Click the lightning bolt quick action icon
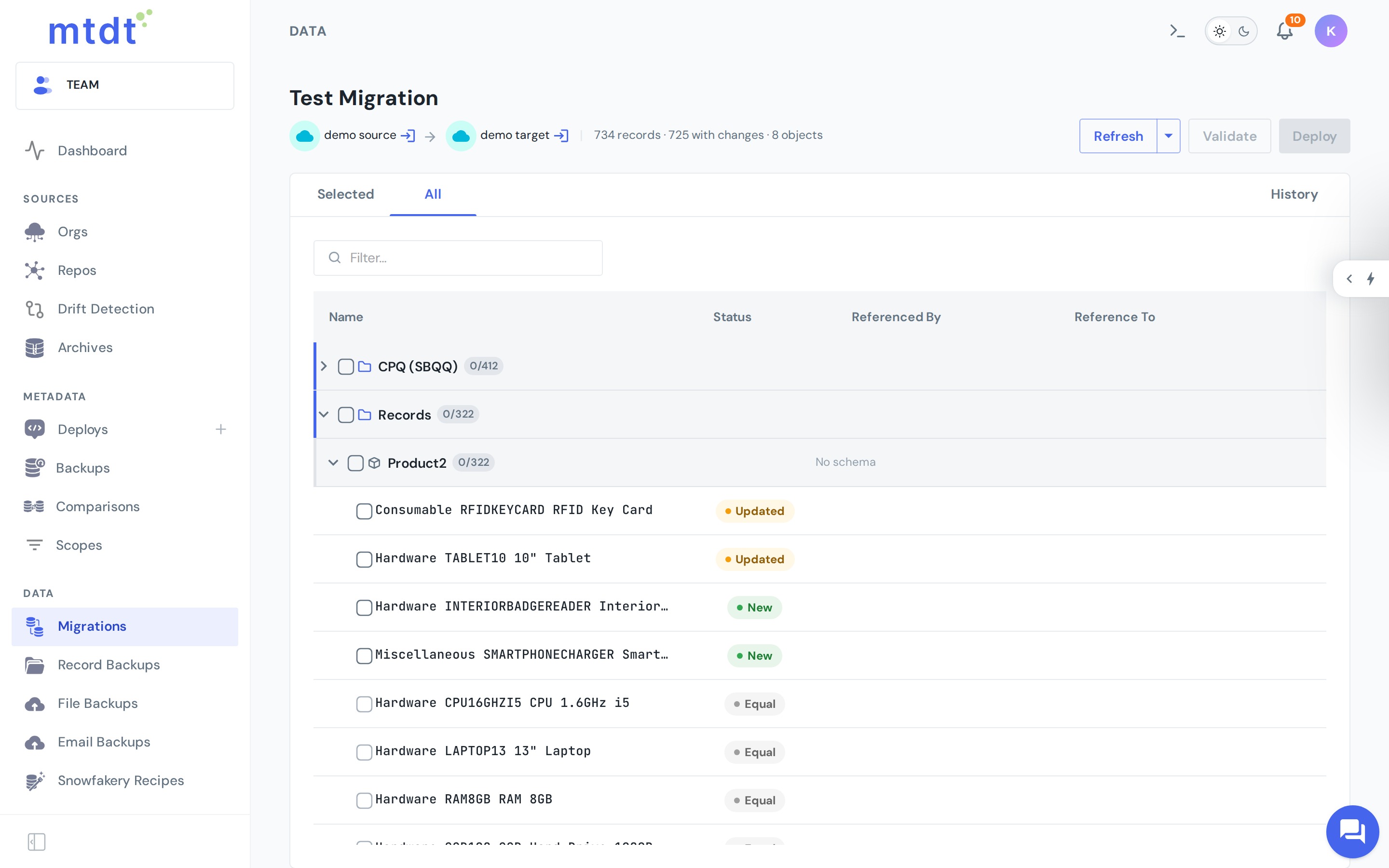This screenshot has width=1389, height=868. (x=1371, y=278)
